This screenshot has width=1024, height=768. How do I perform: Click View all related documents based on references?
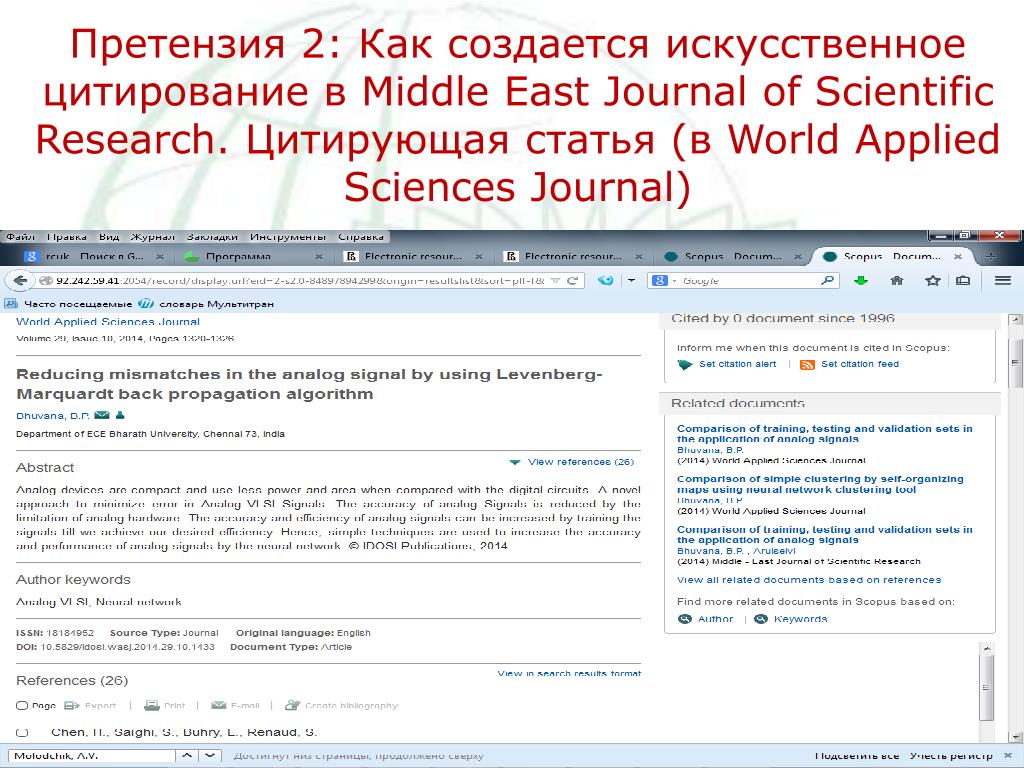(x=809, y=580)
